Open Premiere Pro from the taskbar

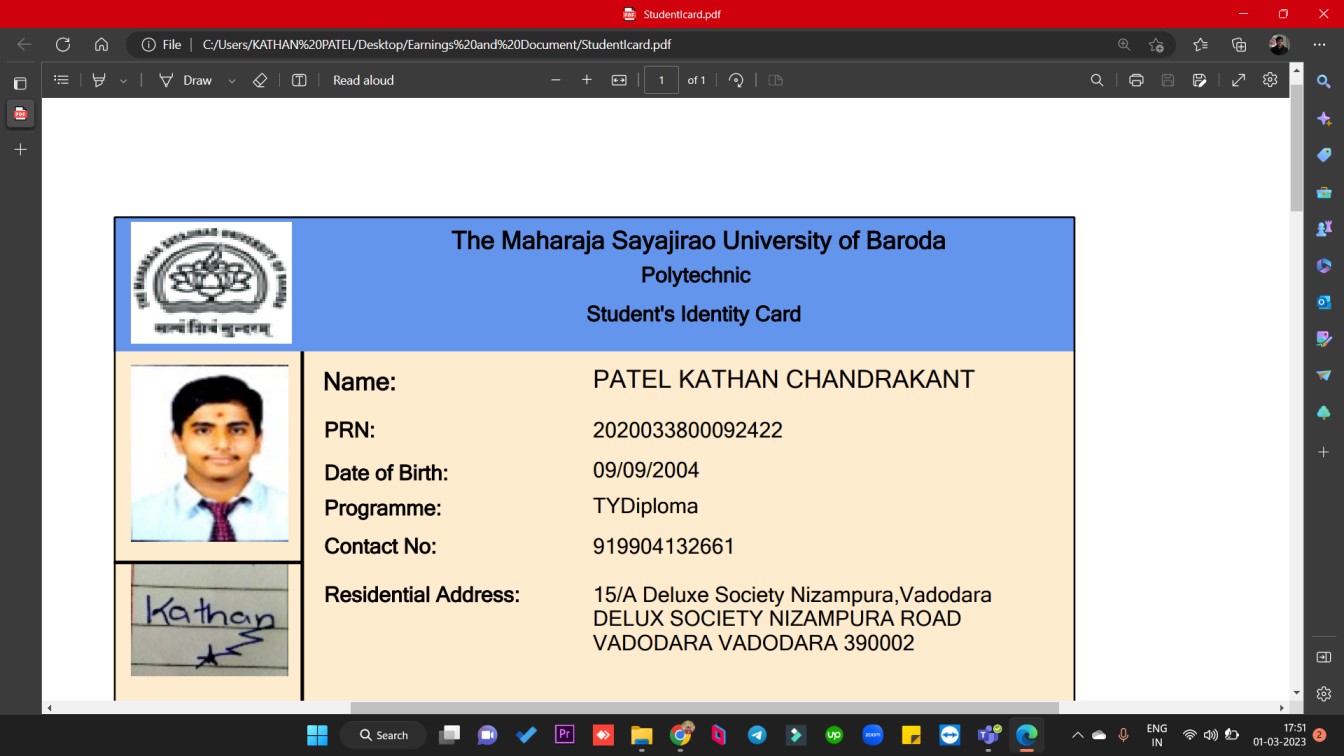(x=564, y=735)
